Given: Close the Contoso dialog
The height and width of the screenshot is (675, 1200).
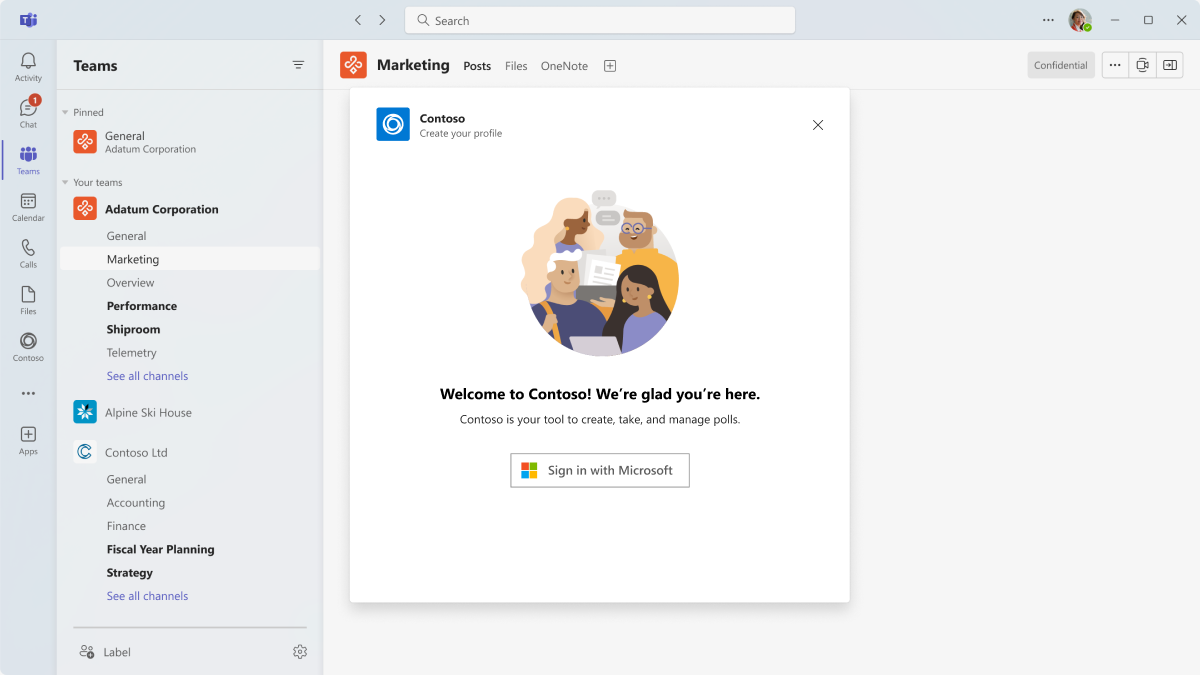Looking at the screenshot, I should [818, 125].
